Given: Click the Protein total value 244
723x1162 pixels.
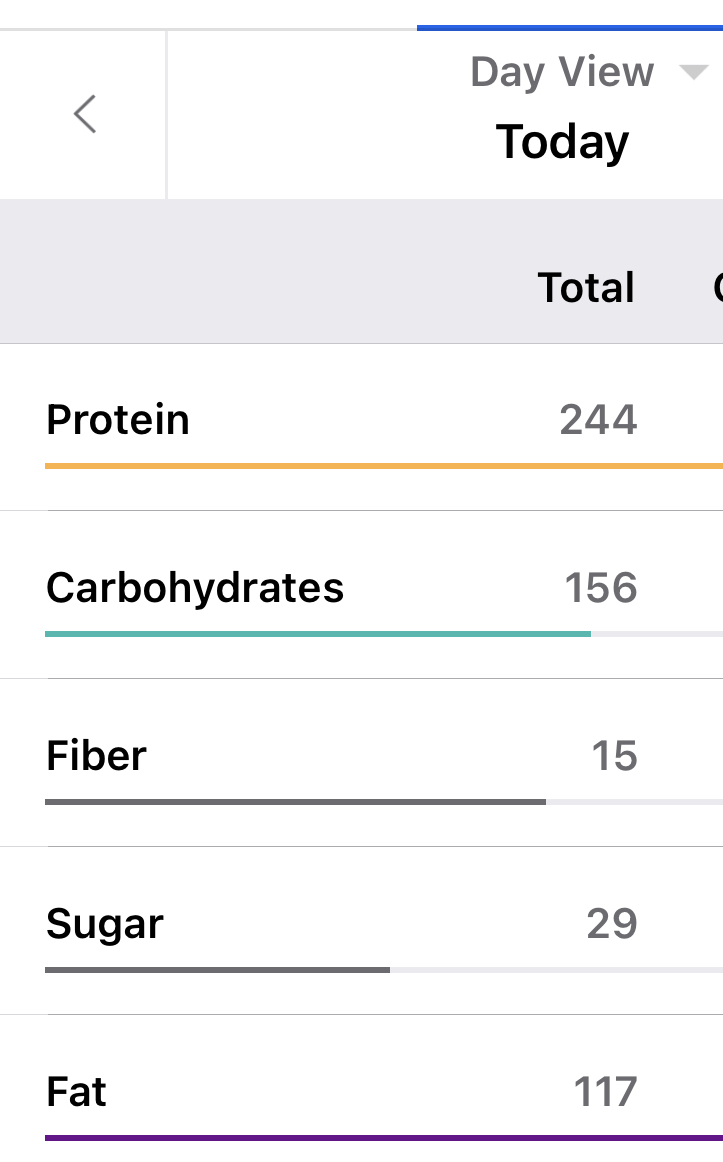Looking at the screenshot, I should (x=598, y=419).
